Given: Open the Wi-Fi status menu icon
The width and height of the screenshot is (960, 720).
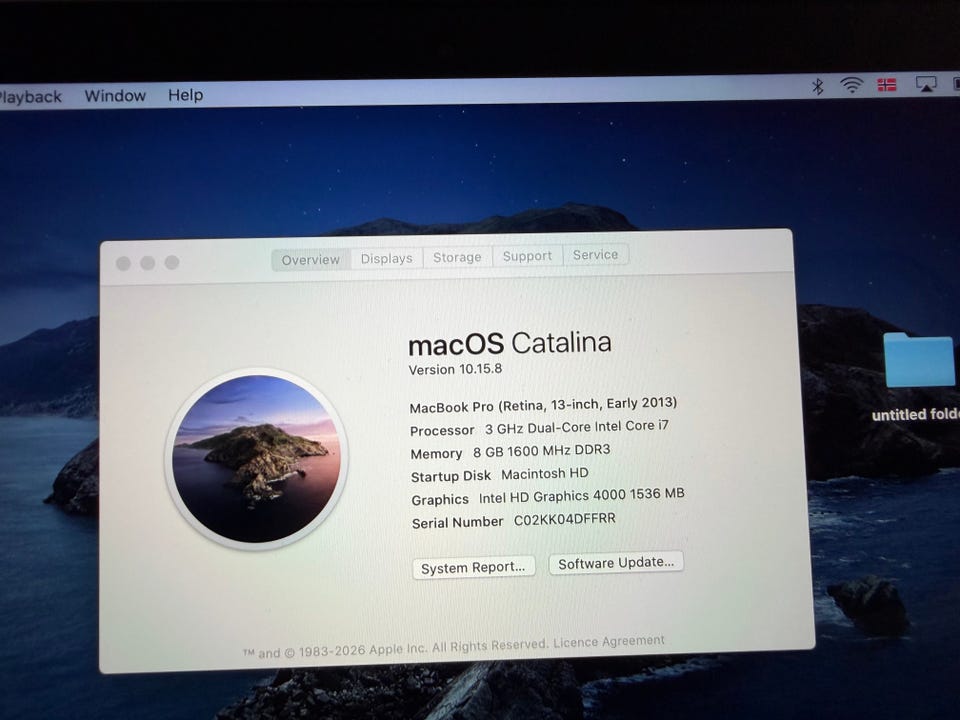Looking at the screenshot, I should click(851, 85).
